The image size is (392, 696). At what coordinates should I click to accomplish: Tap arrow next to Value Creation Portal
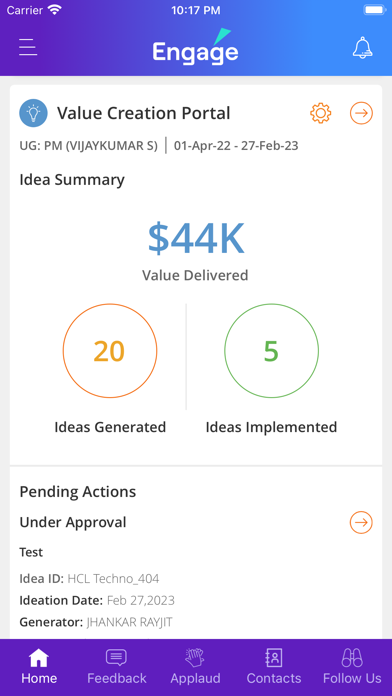(x=361, y=113)
